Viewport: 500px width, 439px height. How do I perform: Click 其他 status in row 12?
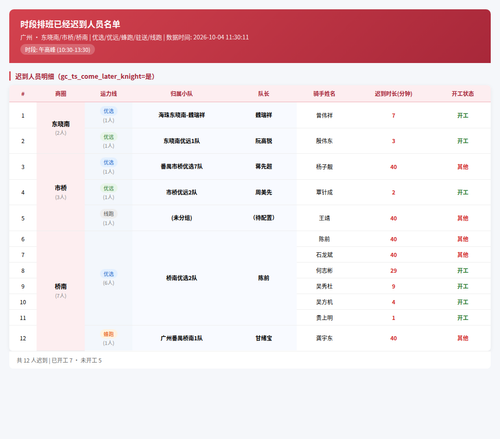(463, 338)
